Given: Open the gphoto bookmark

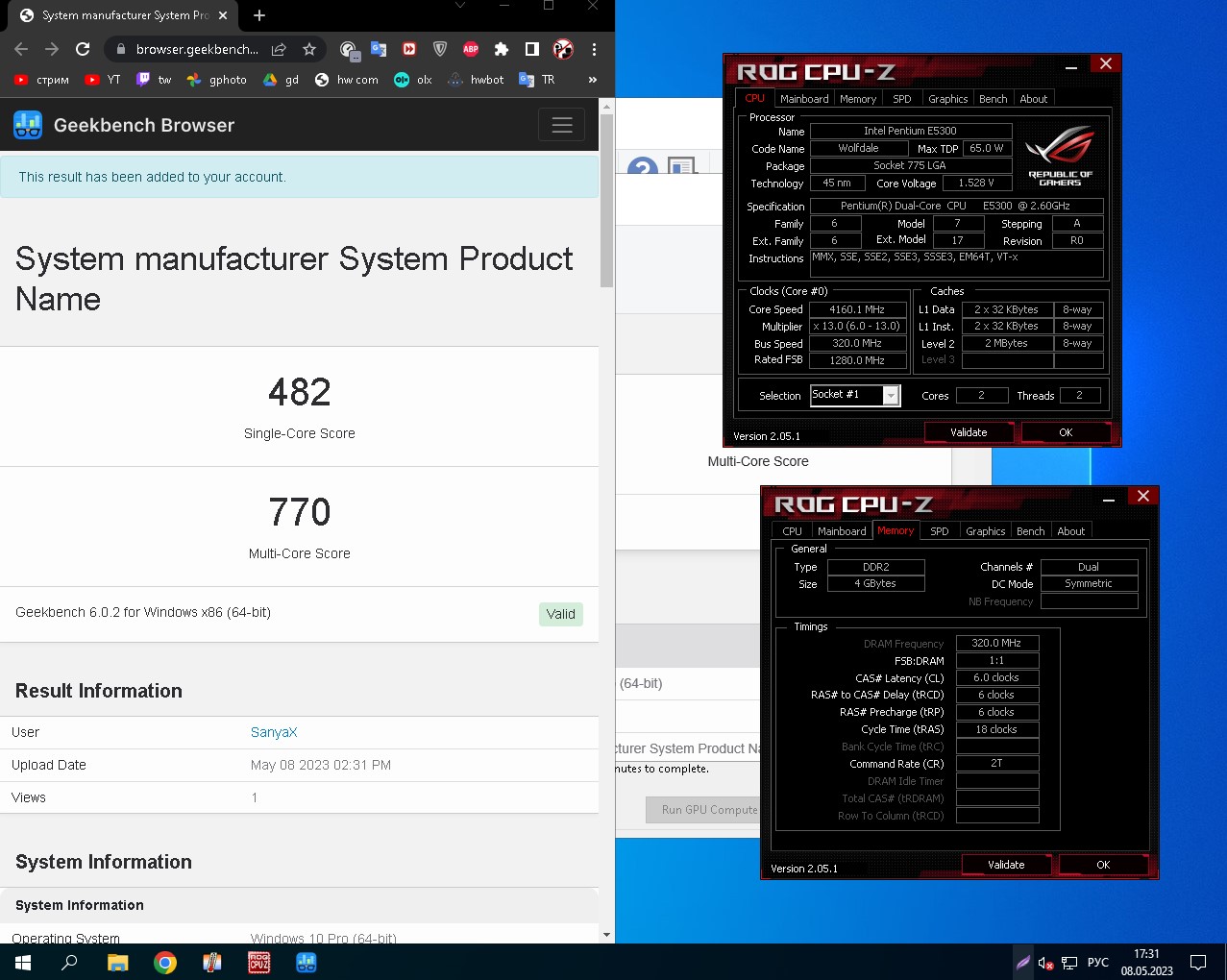Looking at the screenshot, I should coord(217,80).
